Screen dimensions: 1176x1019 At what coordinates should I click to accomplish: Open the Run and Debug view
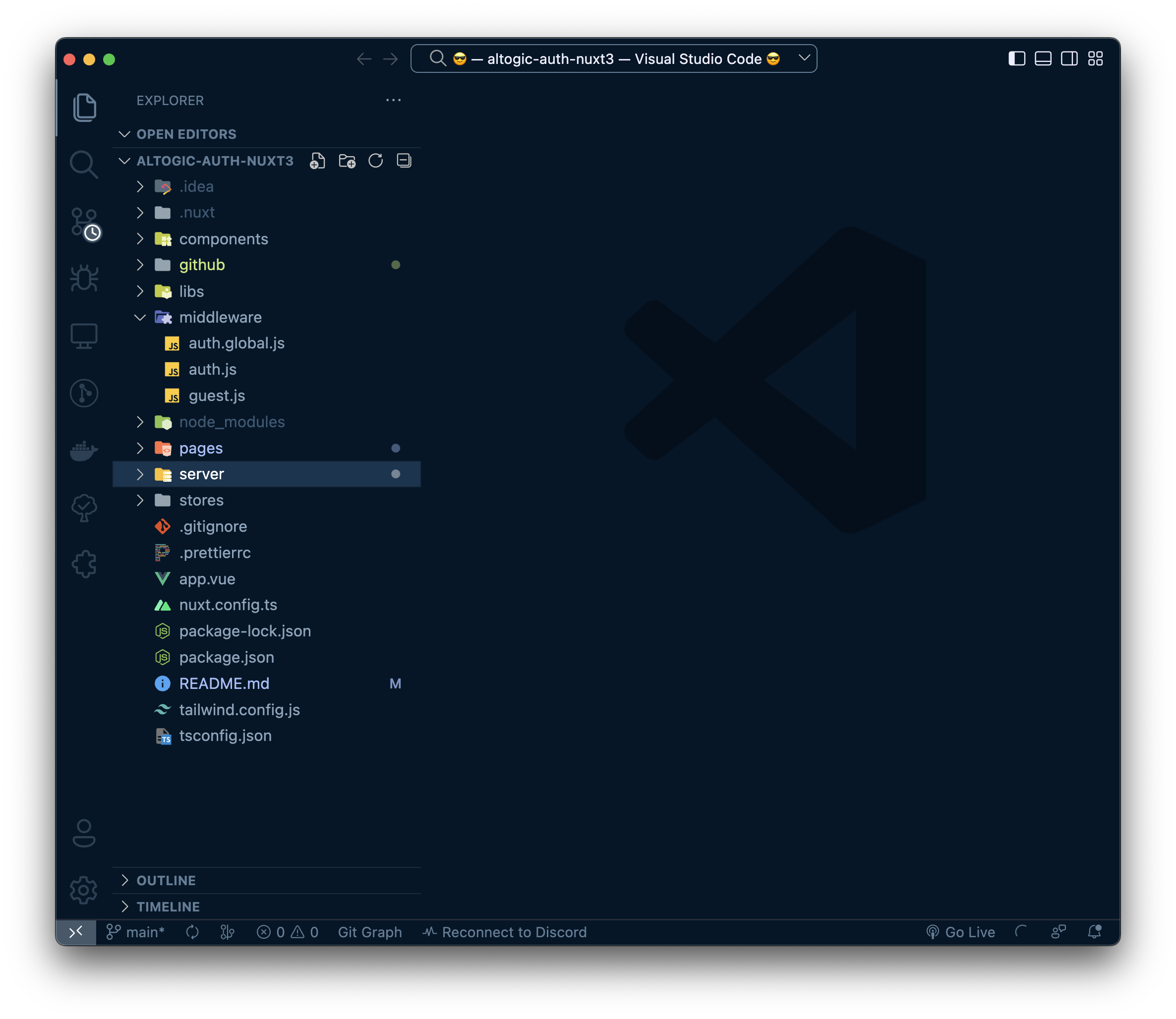(x=84, y=278)
